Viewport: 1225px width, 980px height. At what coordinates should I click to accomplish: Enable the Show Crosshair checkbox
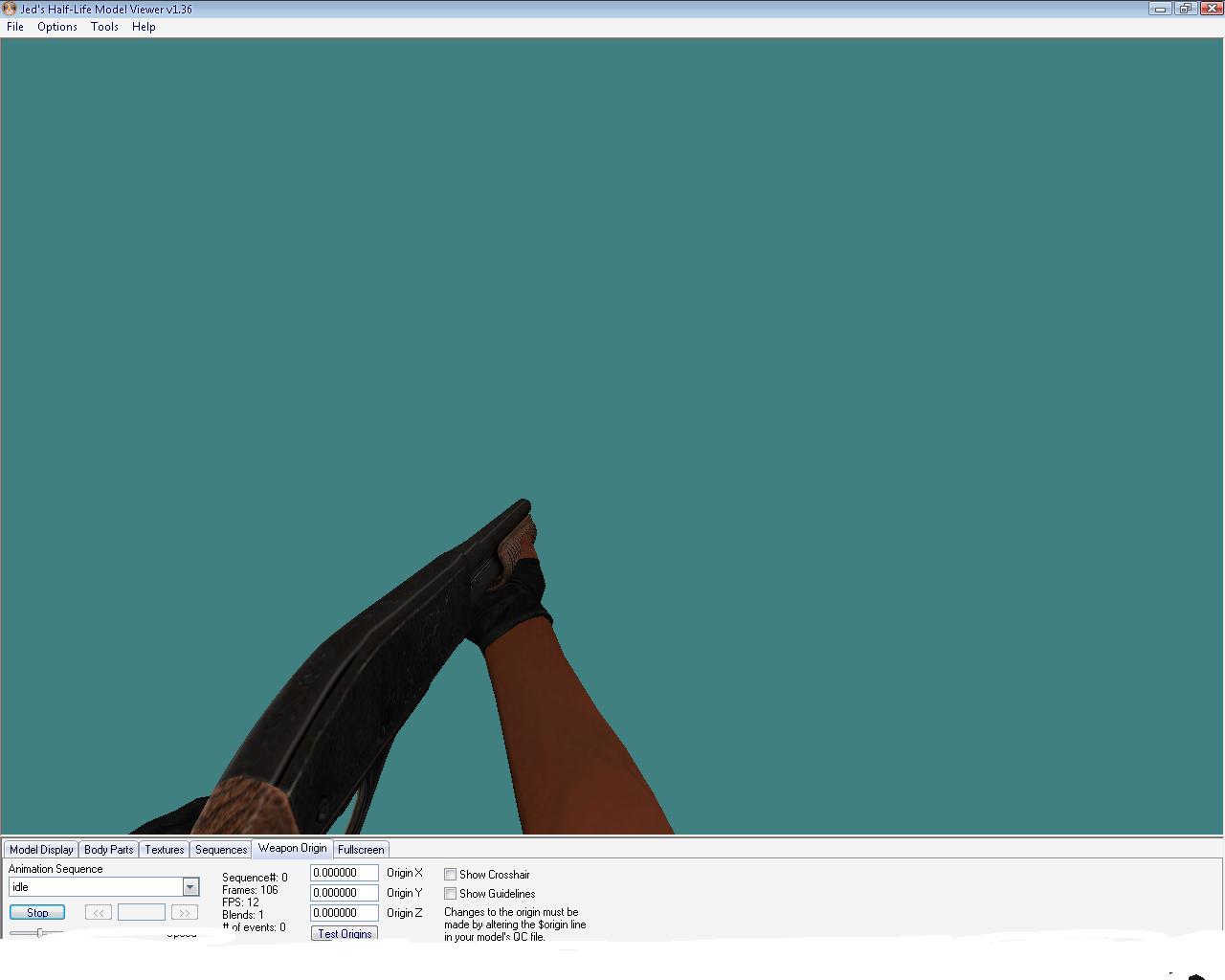point(450,874)
